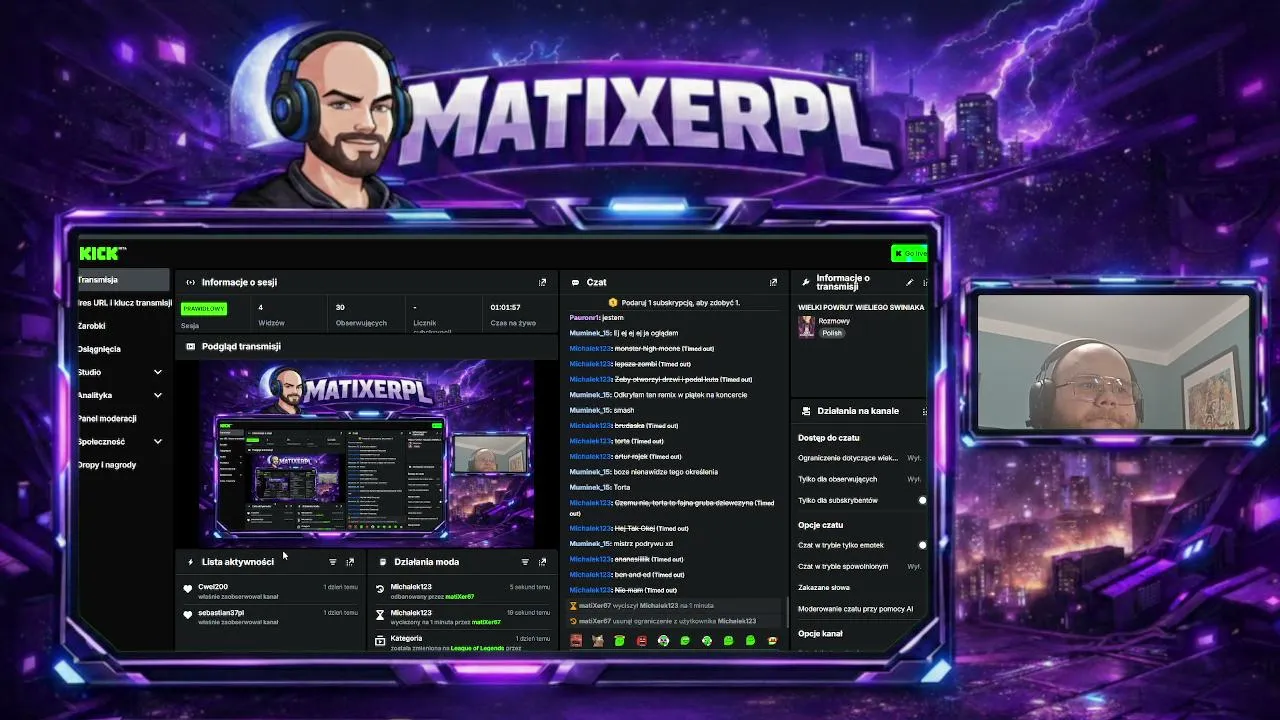Click the 4 Widzów count
The image size is (1280, 720).
(x=261, y=307)
